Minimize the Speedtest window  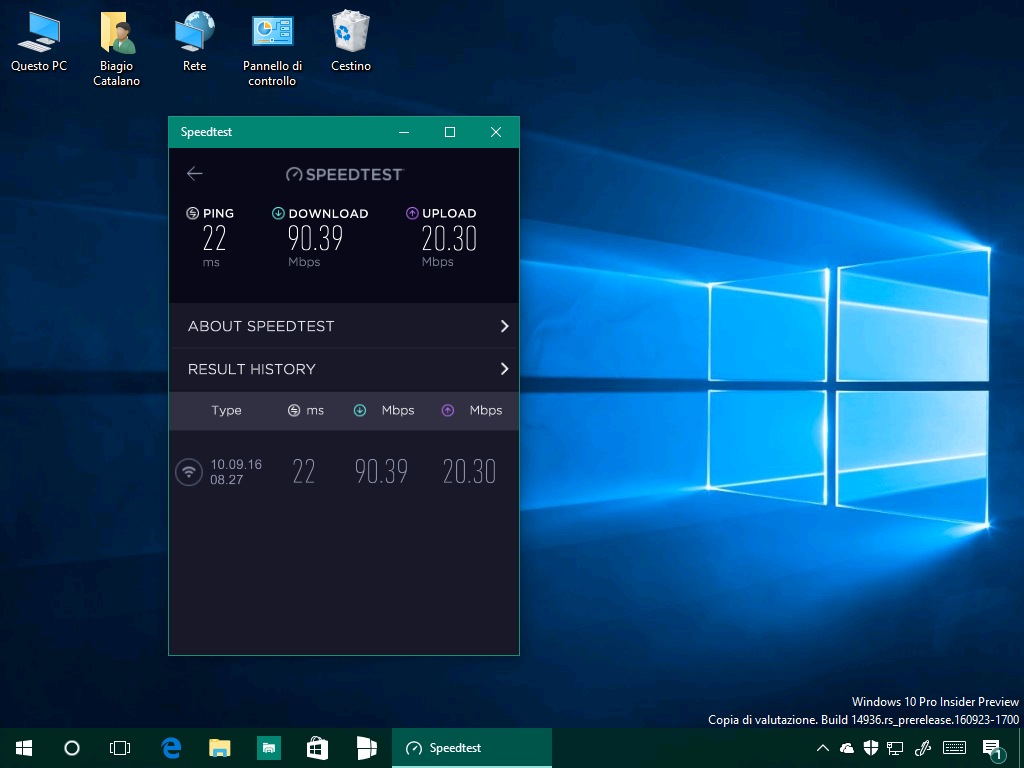click(404, 132)
